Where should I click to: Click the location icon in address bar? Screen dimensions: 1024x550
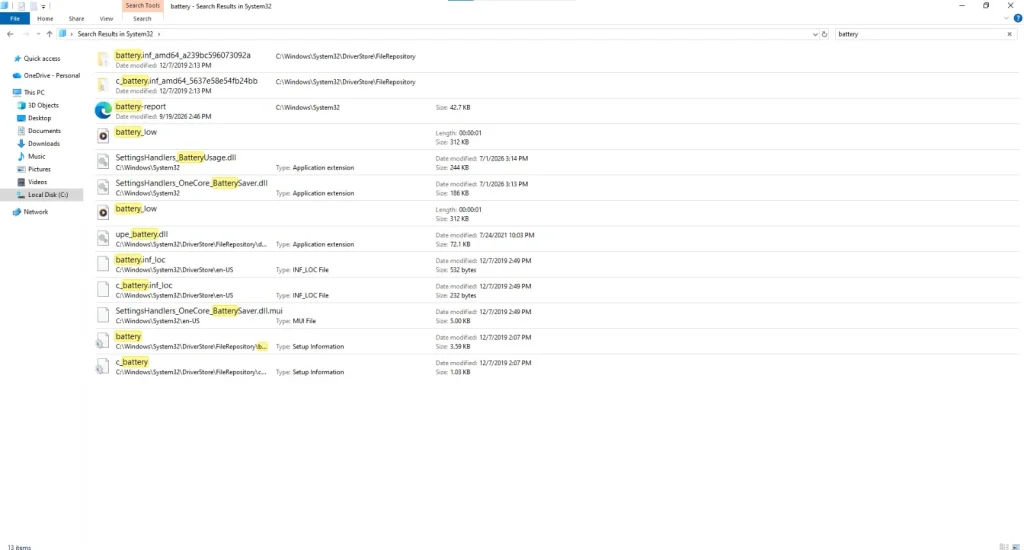pos(62,34)
